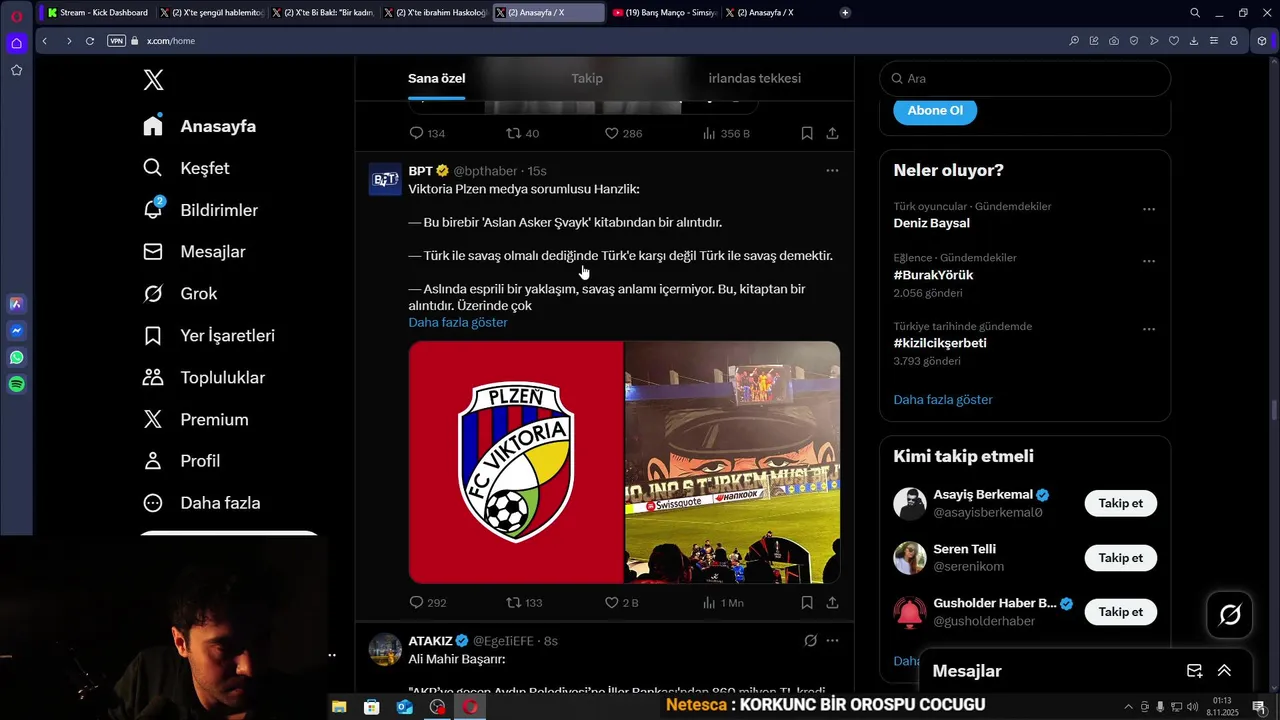Click Daha fazla göster under trends
This screenshot has height=720, width=1280.
pos(943,400)
